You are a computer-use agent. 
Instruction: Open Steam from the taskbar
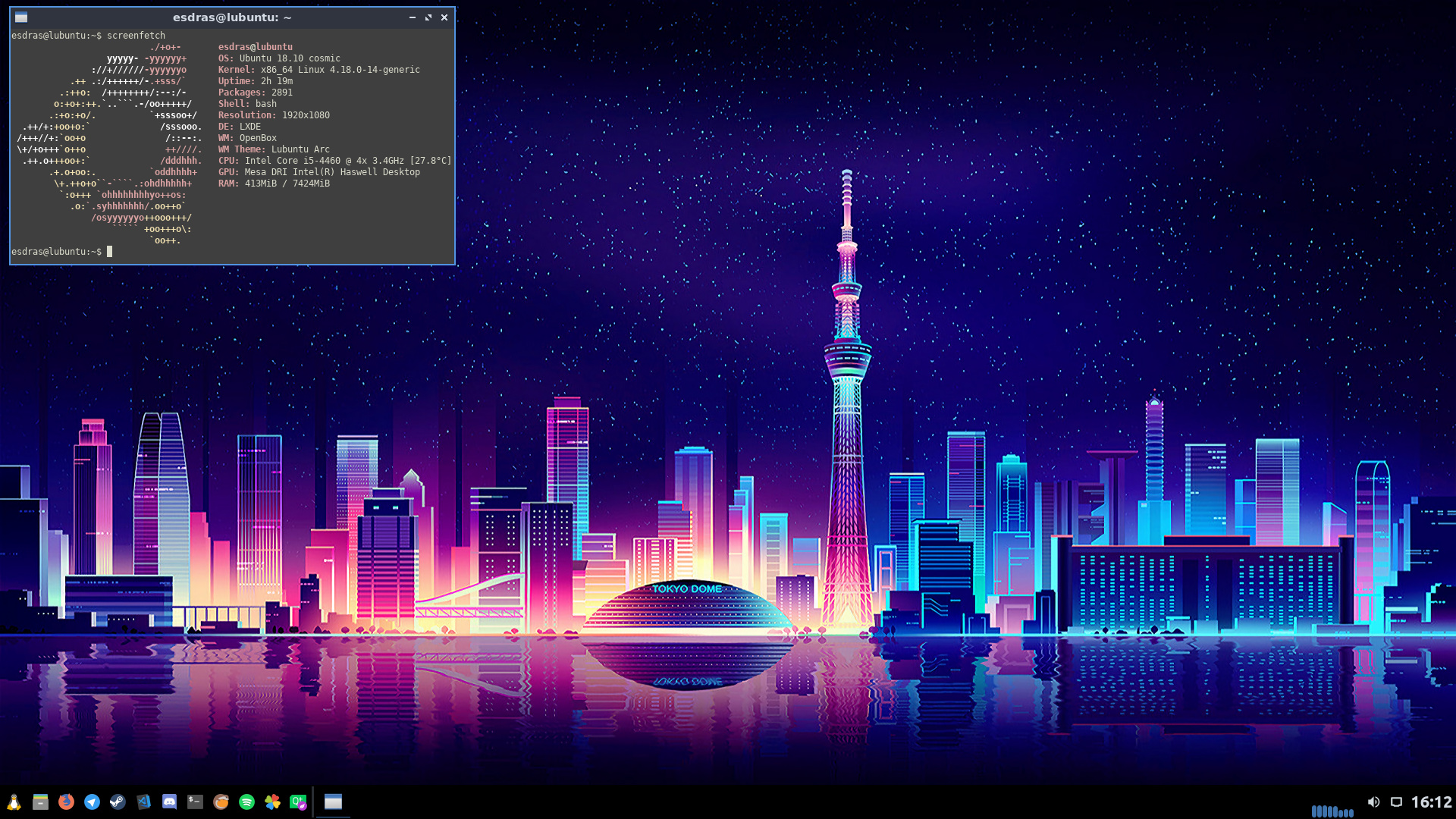pos(118,802)
